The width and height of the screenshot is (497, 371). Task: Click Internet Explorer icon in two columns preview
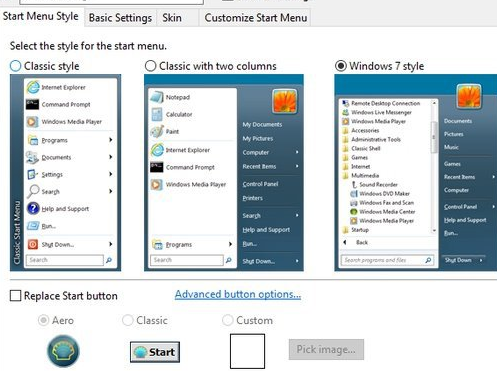[157, 150]
